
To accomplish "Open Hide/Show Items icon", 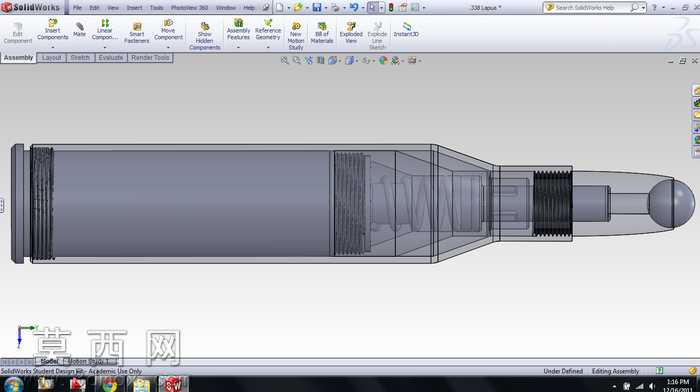I will coord(366,60).
